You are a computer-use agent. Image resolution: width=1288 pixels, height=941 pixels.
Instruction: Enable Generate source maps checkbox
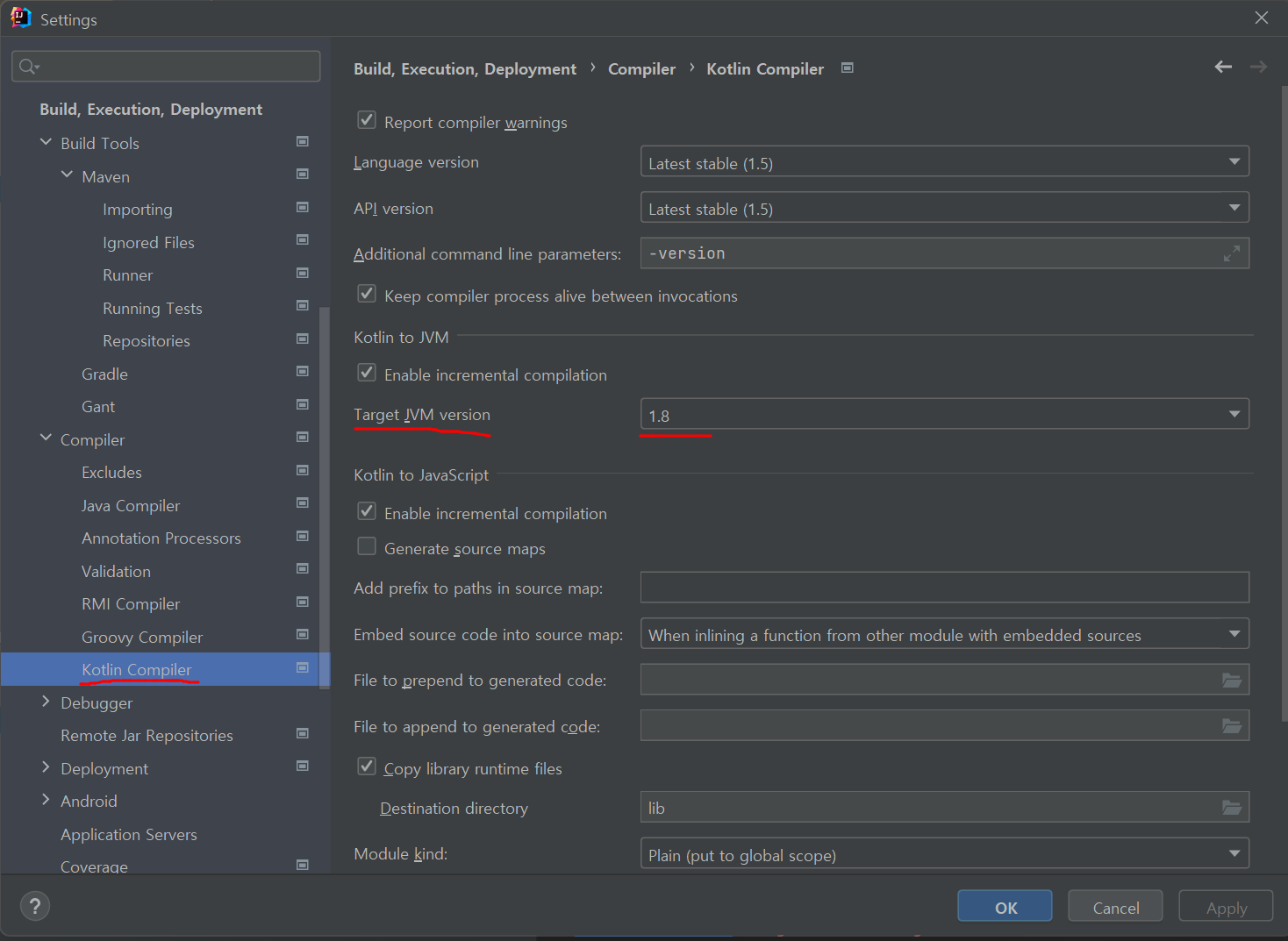[367, 546]
